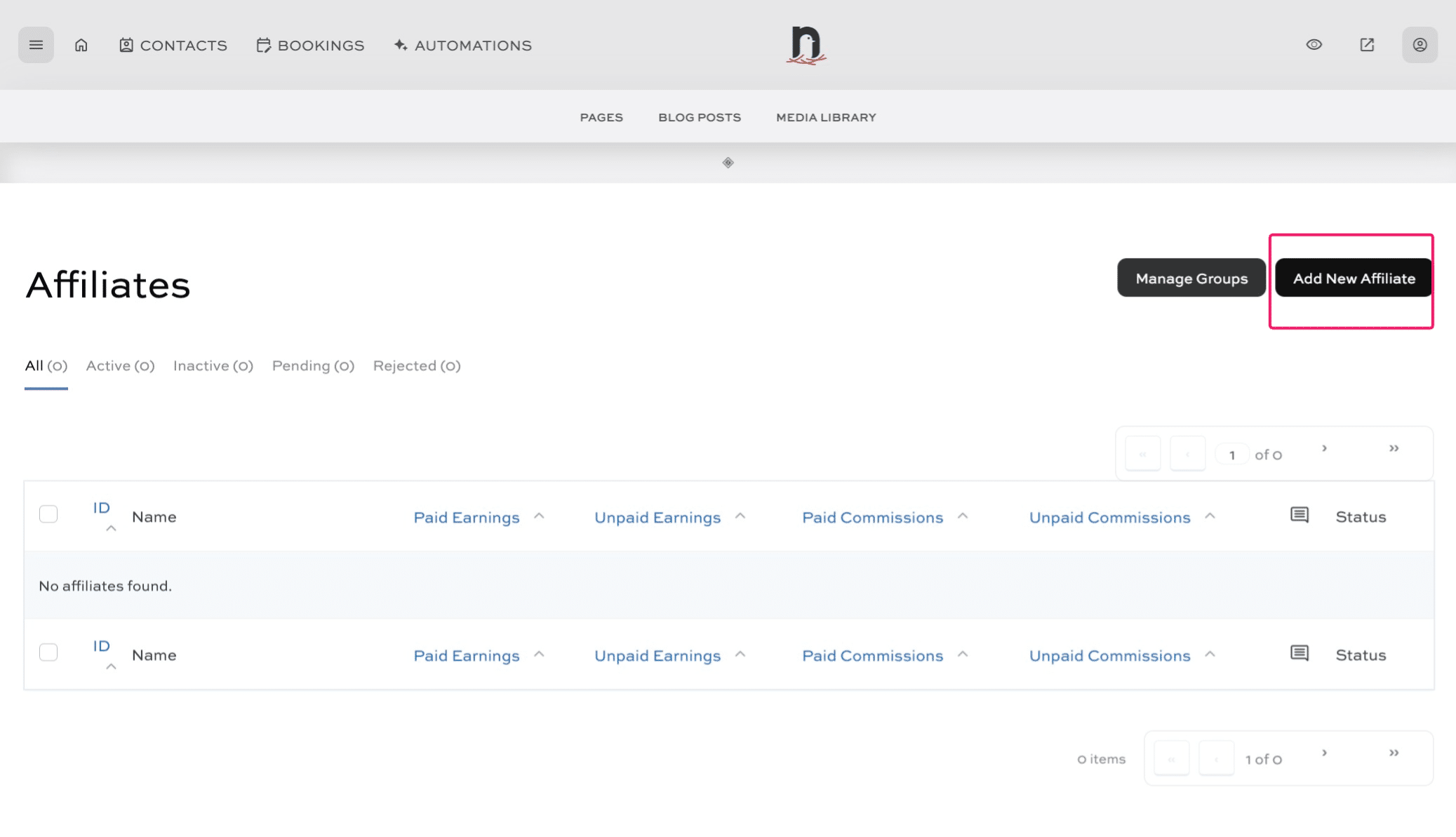Open the hamburger menu icon
Screen dimensions: 1456x837
coord(36,45)
